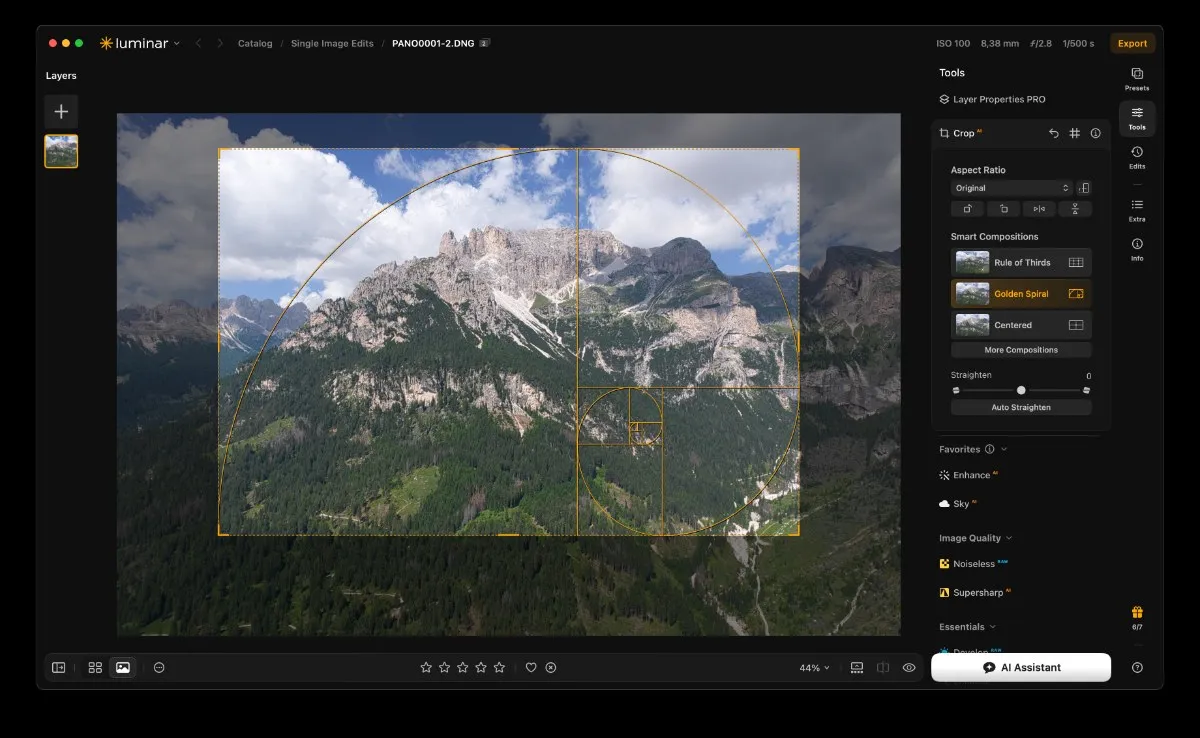Screen dimensions: 1200x738
Task: Rate the photo four stars
Action: click(481, 667)
